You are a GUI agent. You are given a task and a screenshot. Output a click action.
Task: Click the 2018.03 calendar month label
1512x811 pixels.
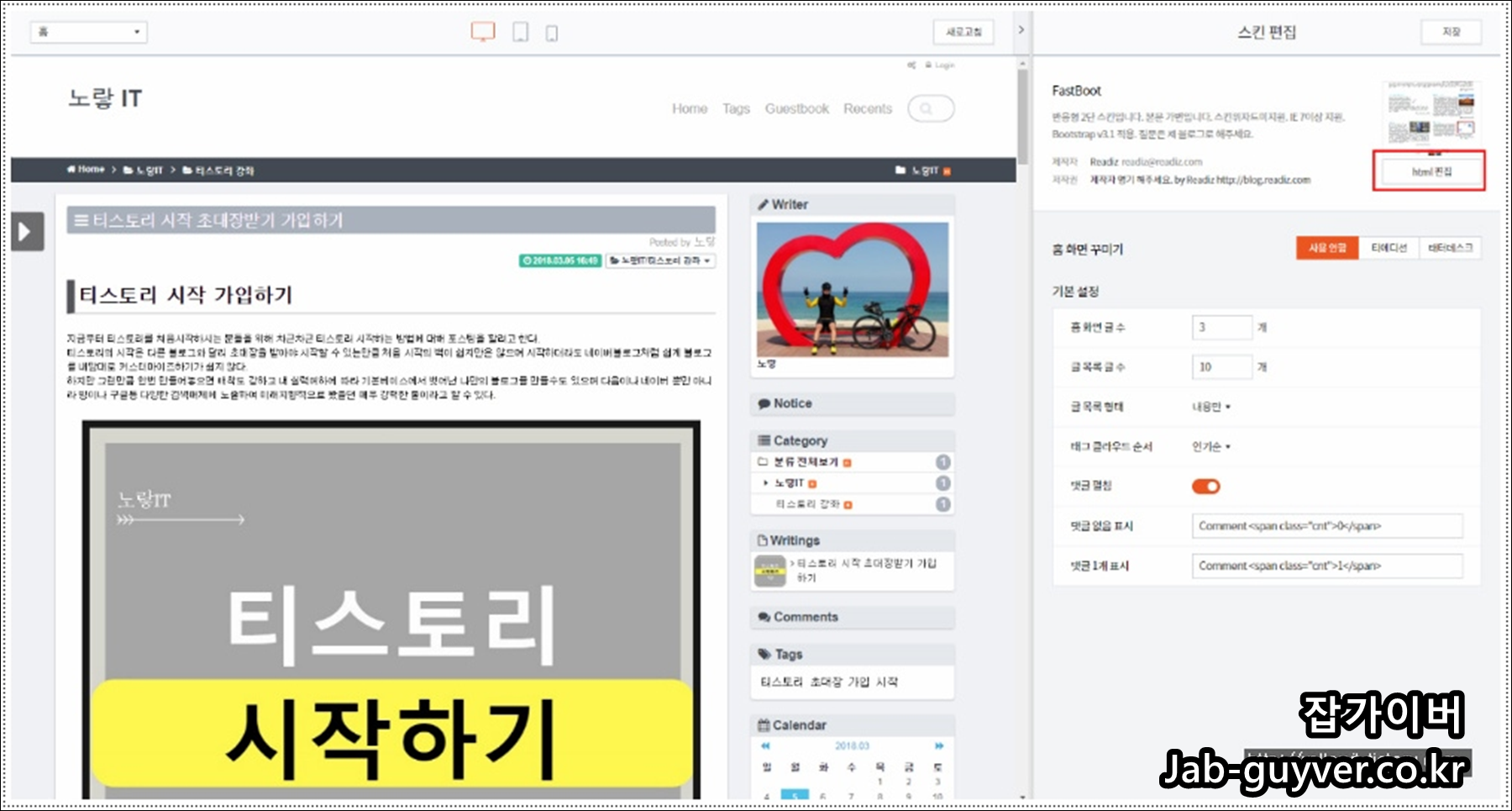pos(852,746)
